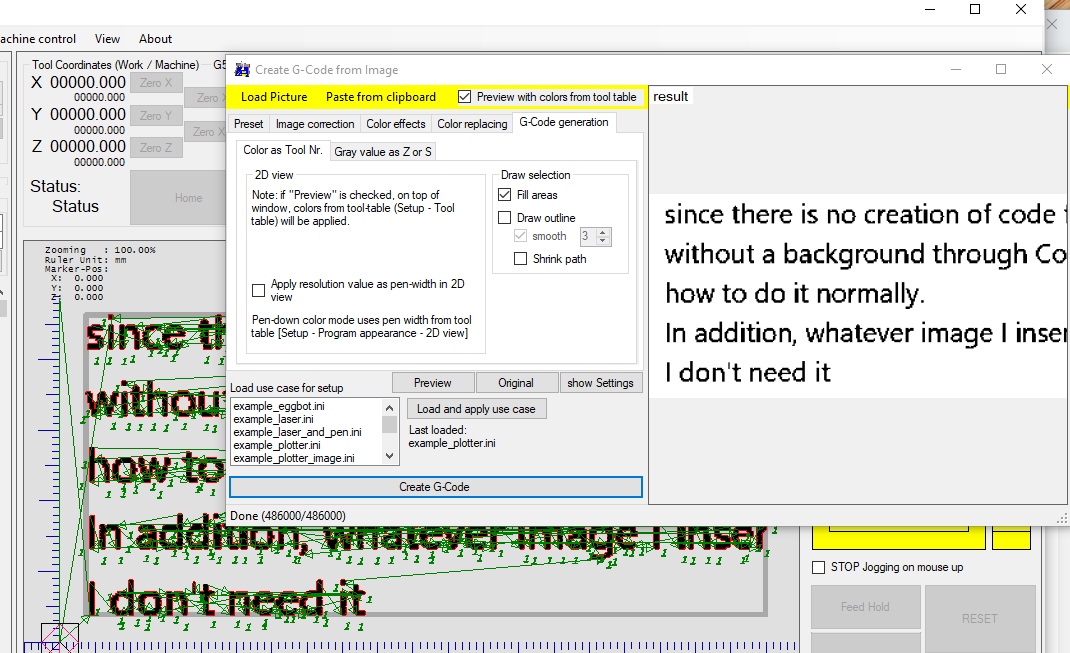The height and width of the screenshot is (653, 1070).
Task: Check the Shrink path box
Action: coord(520,258)
